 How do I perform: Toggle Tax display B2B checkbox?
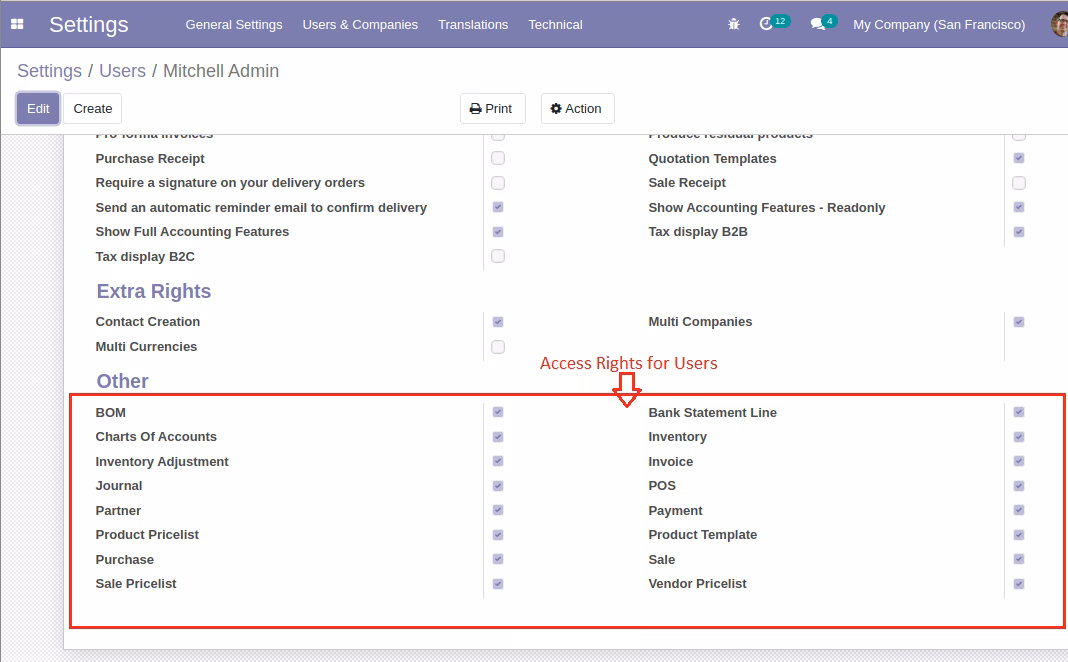click(1019, 232)
